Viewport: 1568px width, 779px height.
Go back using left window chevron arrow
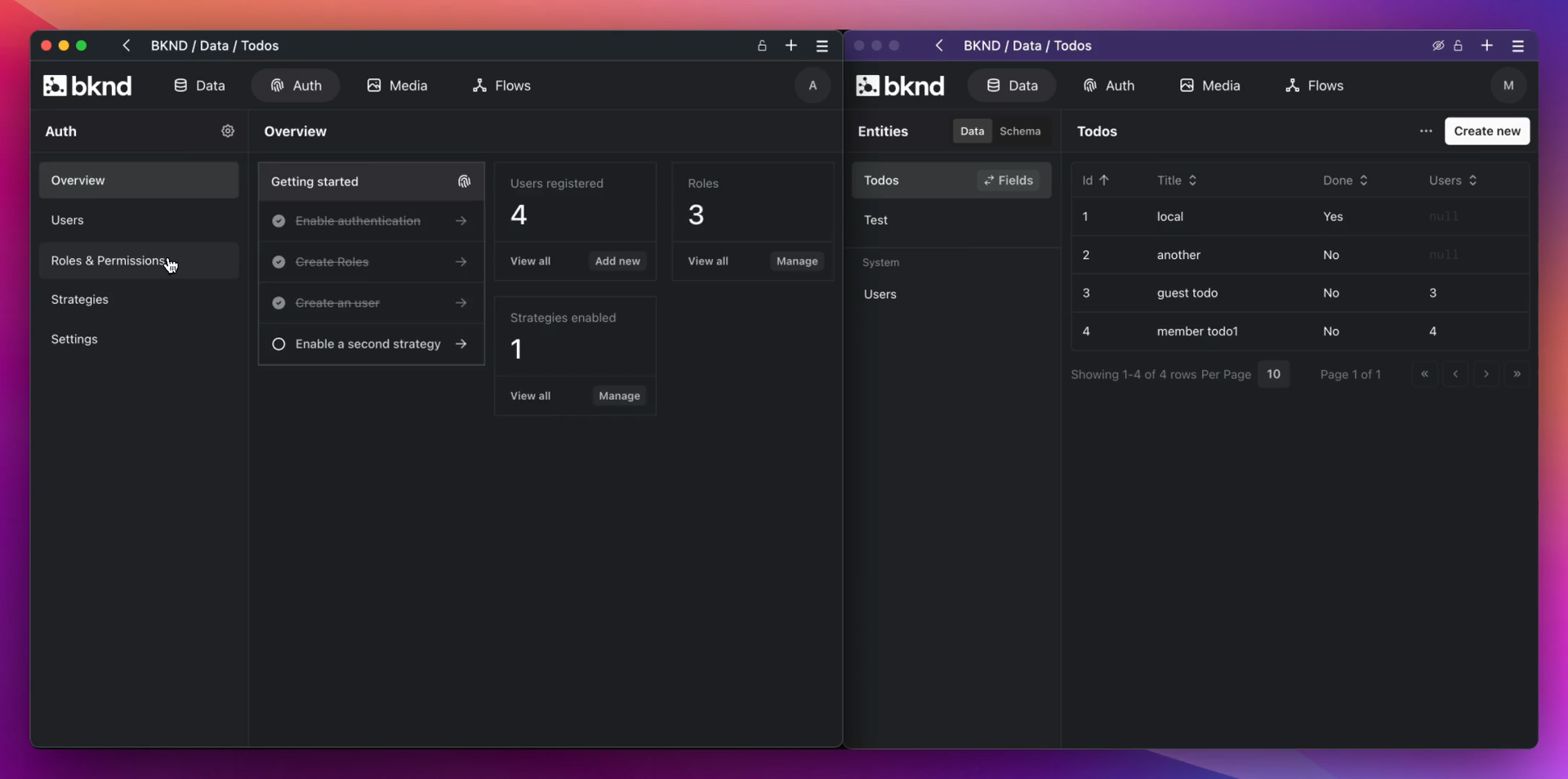pos(126,46)
